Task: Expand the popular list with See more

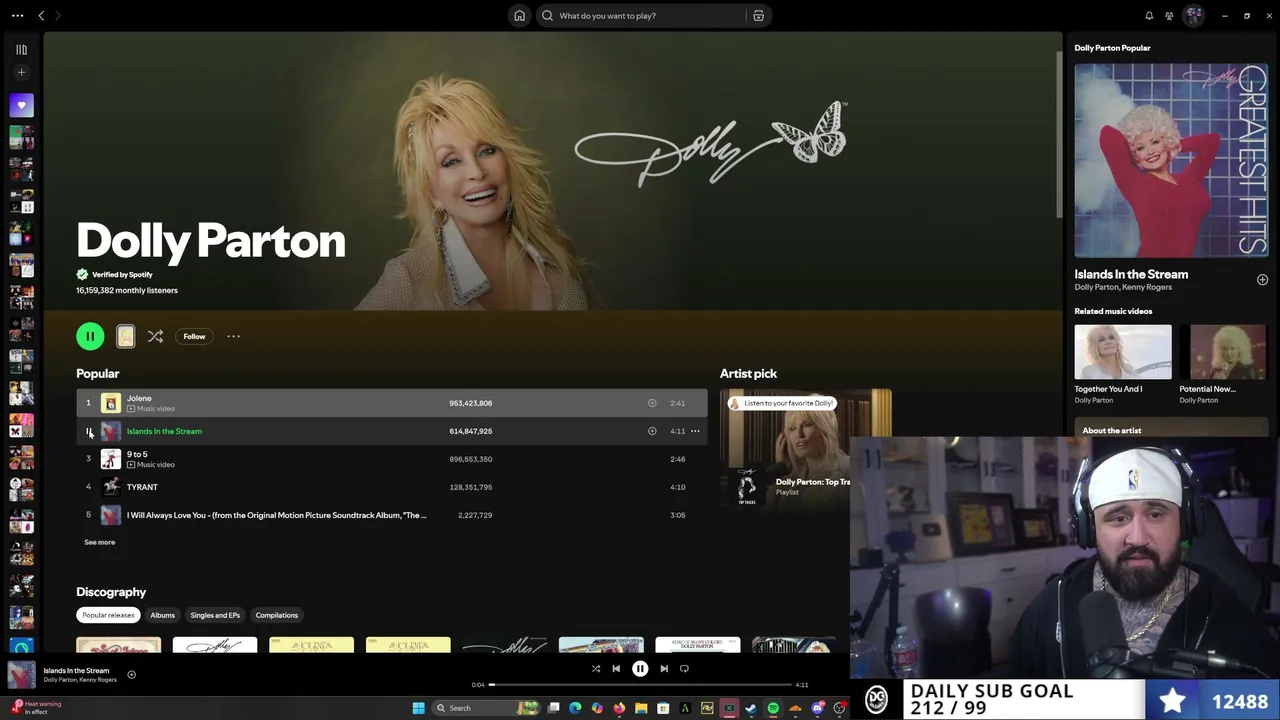Action: (99, 542)
